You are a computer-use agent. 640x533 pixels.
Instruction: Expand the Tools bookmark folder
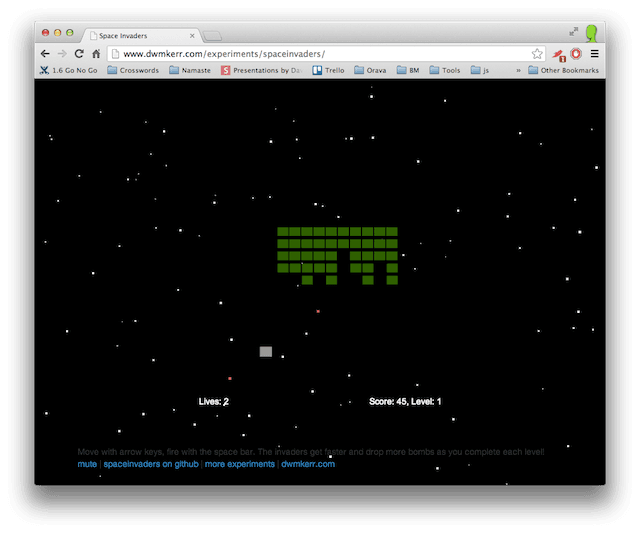[x=444, y=70]
